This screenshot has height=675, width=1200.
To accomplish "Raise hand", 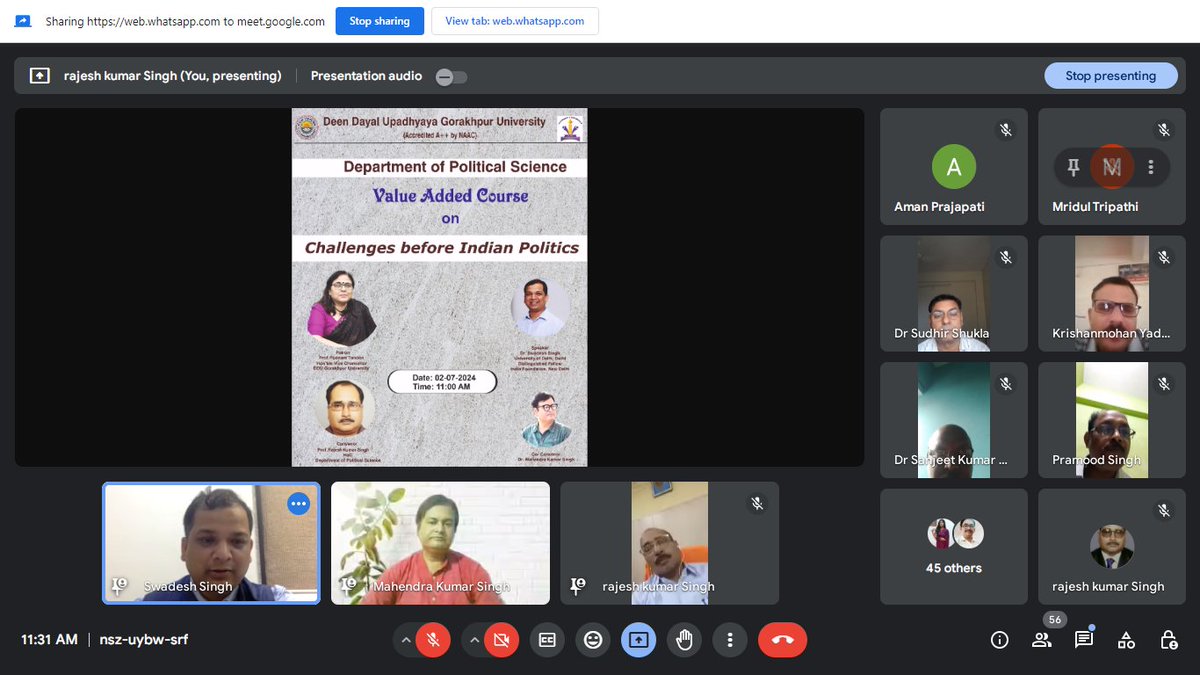I will coord(685,640).
